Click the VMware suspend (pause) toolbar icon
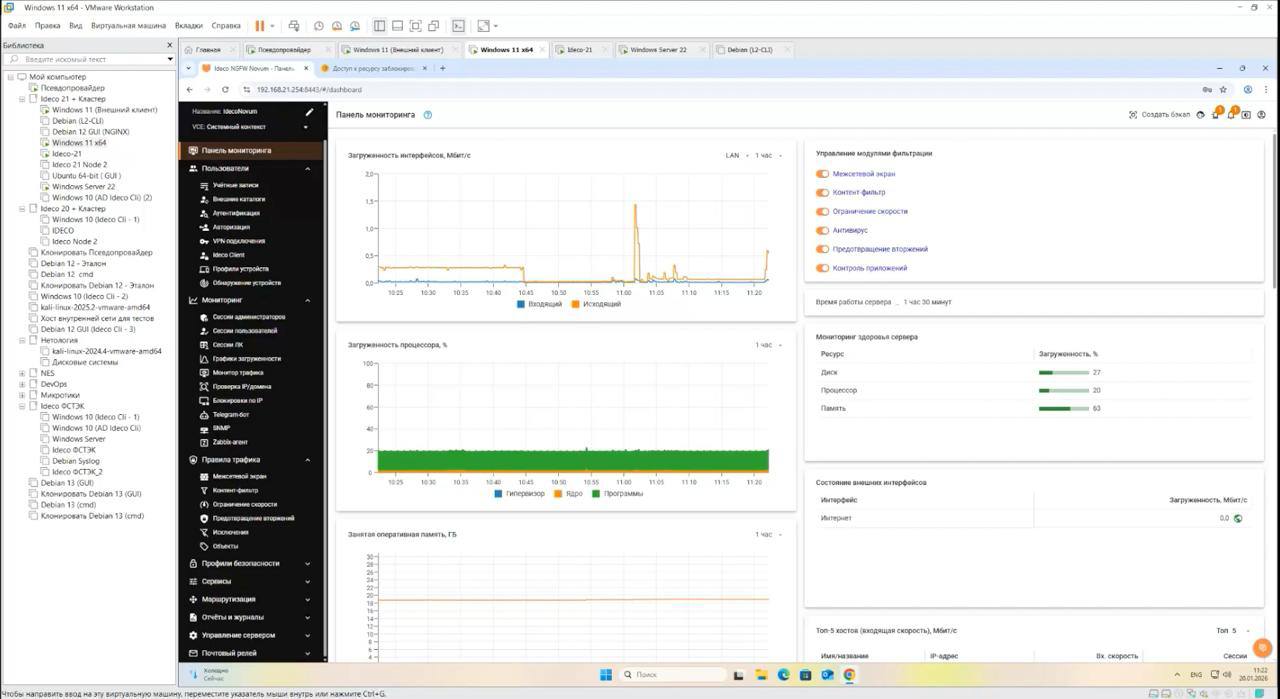This screenshot has width=1280, height=699. pyautogui.click(x=260, y=26)
